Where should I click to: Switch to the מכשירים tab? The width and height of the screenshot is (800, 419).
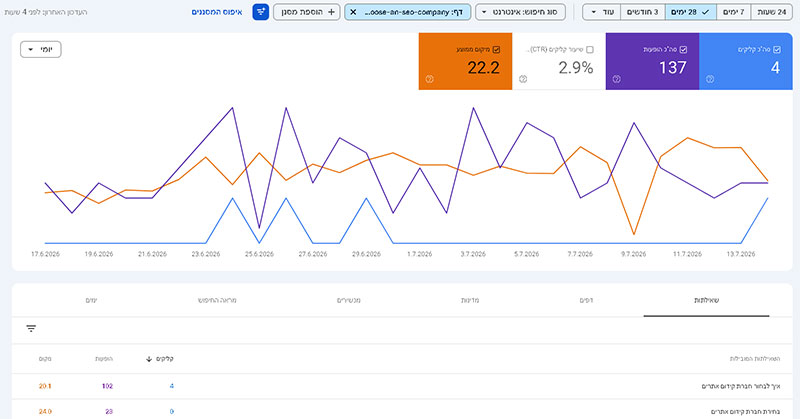click(348, 301)
